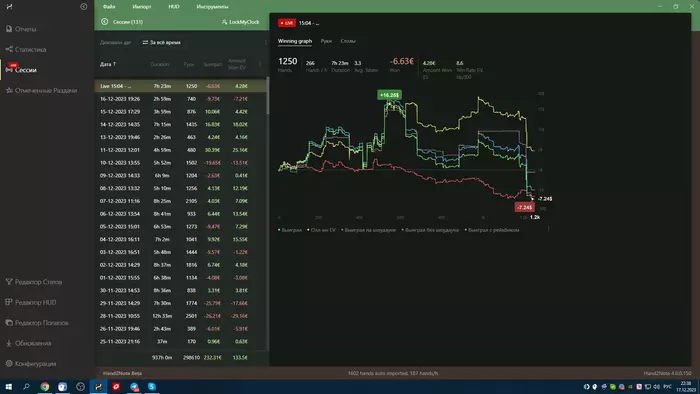
Task: Open Telegram in the taskbar
Action: (134, 386)
